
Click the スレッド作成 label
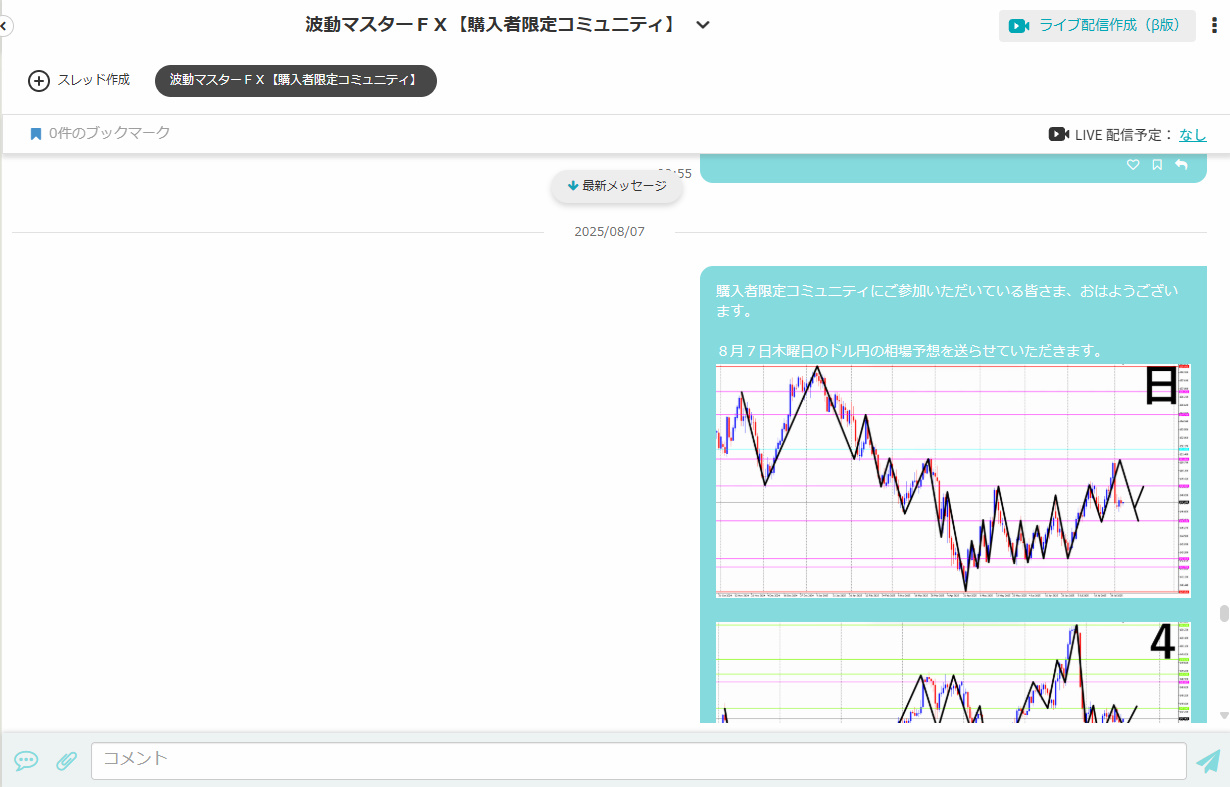[x=94, y=80]
